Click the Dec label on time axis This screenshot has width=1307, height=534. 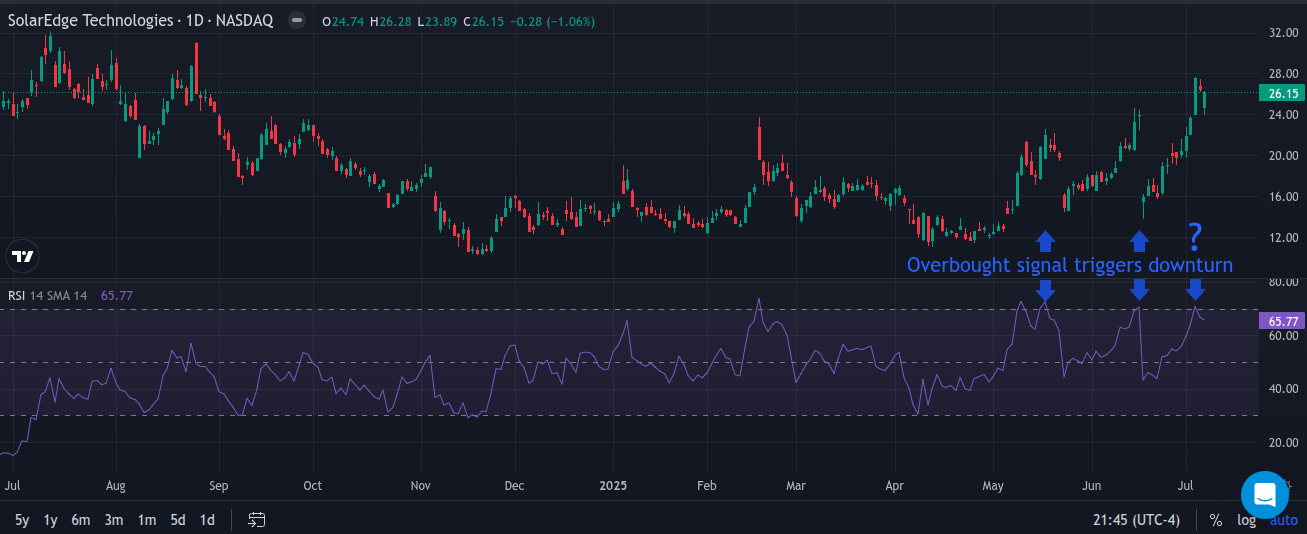(x=514, y=486)
